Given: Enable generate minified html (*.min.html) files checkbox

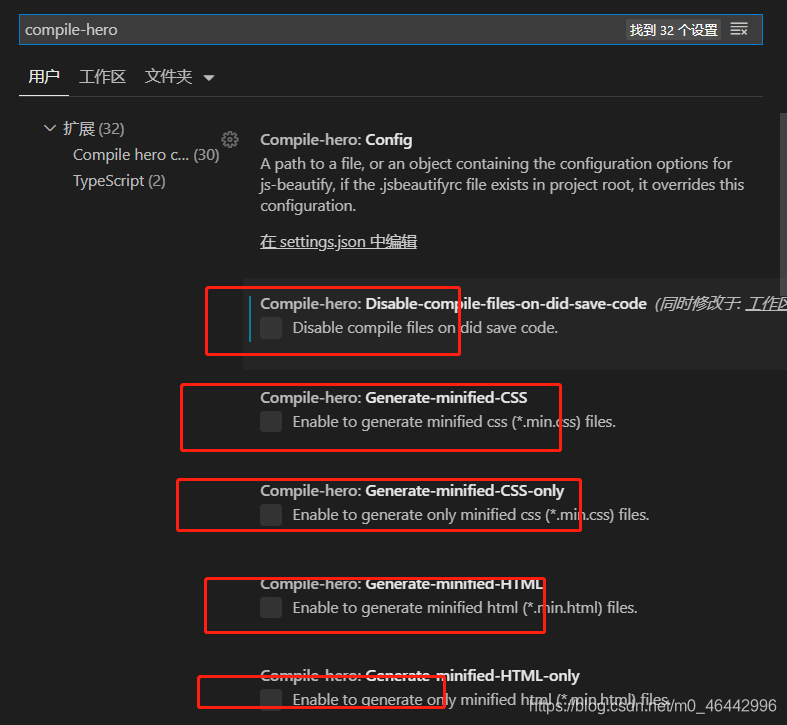Looking at the screenshot, I should pyautogui.click(x=271, y=608).
